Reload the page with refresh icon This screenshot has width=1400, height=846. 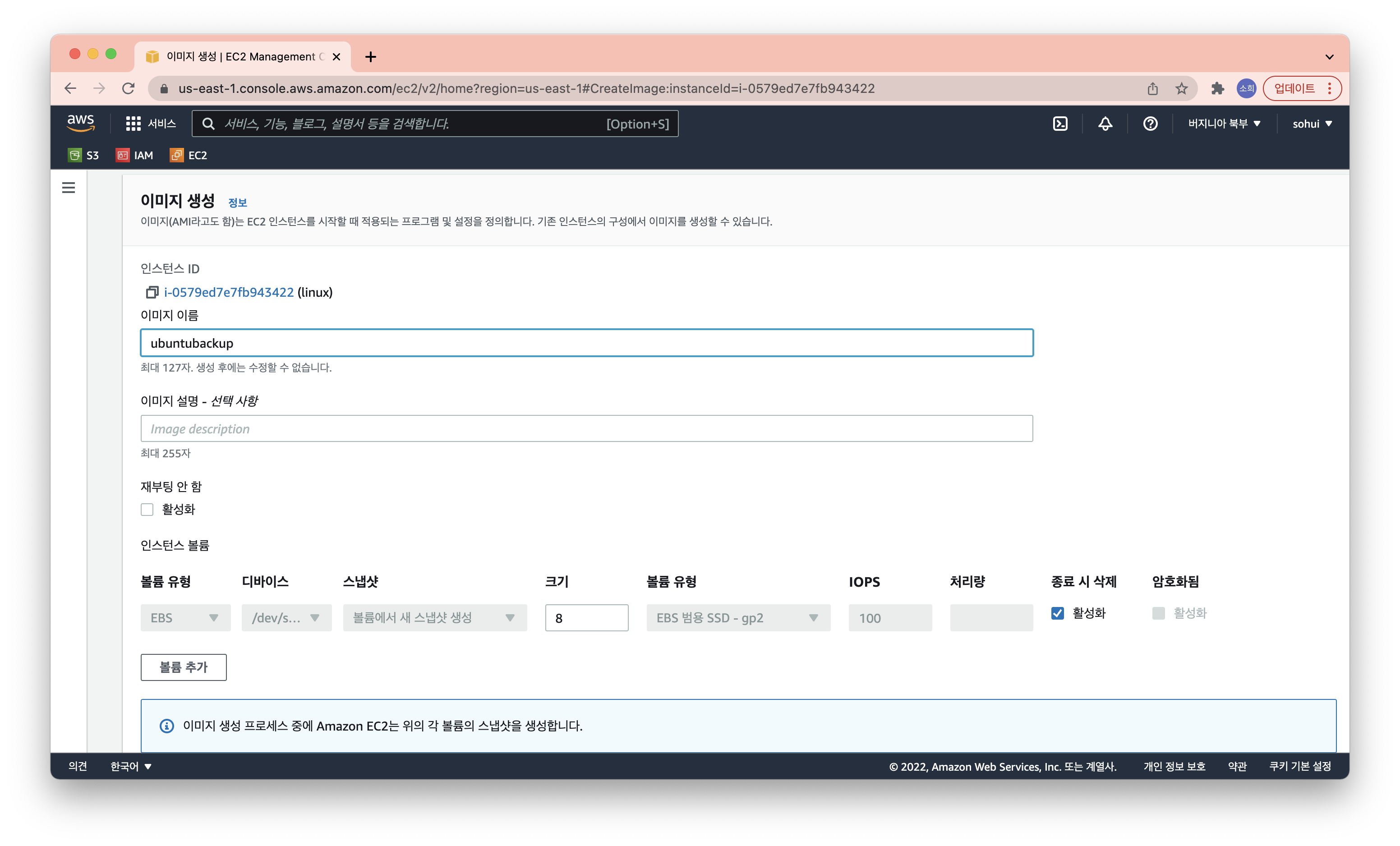click(129, 88)
